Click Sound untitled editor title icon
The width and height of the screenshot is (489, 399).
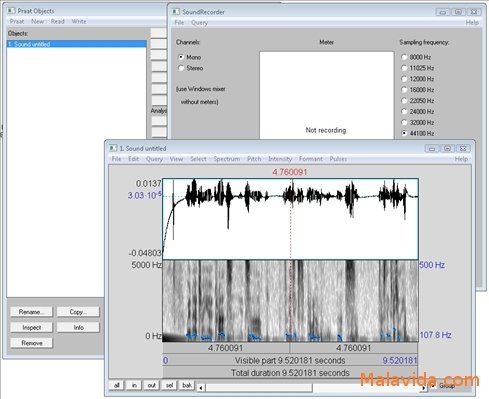tap(113, 148)
